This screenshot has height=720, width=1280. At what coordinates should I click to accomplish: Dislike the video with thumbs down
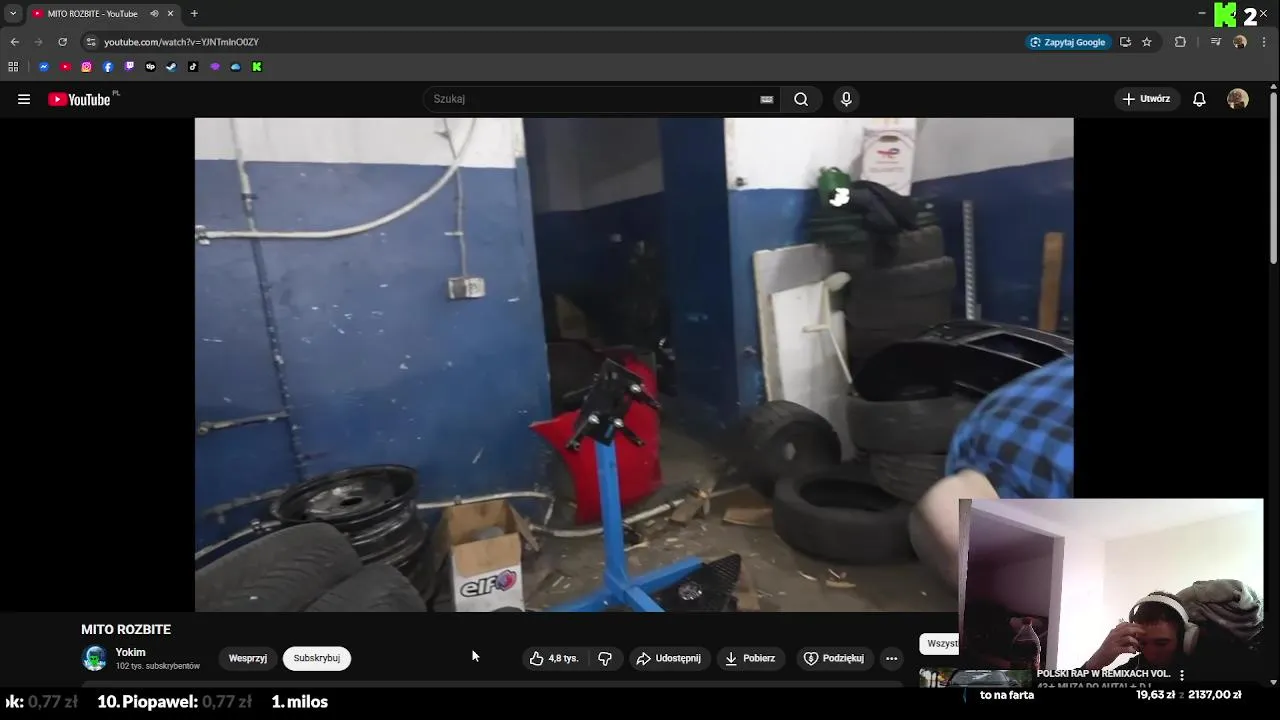point(605,658)
